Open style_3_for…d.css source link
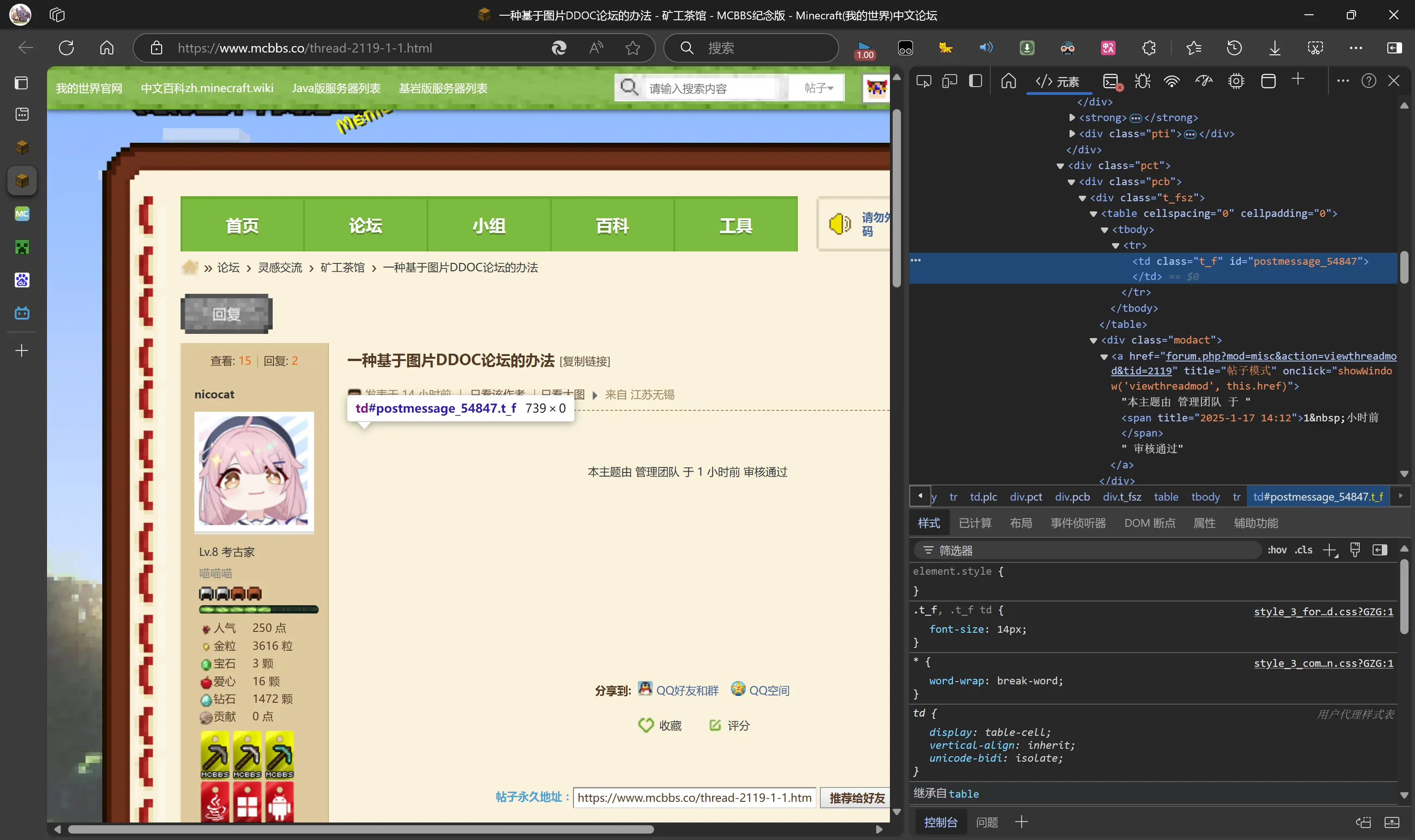Viewport: 1415px width, 840px height. pos(1323,611)
